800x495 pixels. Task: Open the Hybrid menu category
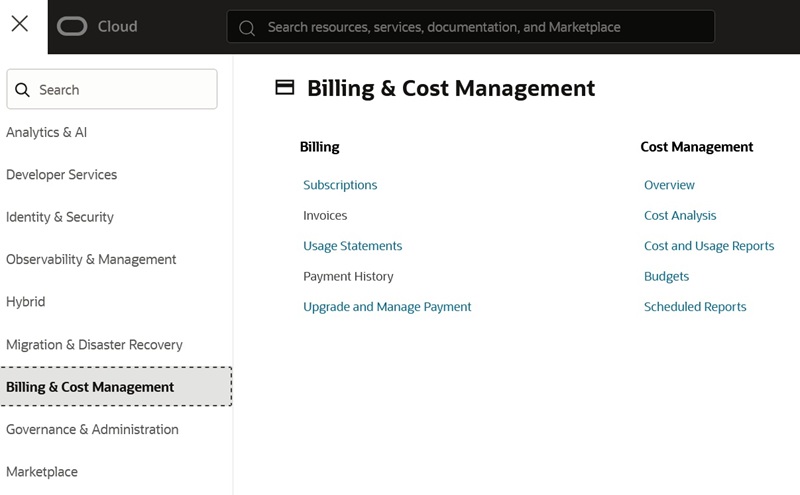point(26,302)
